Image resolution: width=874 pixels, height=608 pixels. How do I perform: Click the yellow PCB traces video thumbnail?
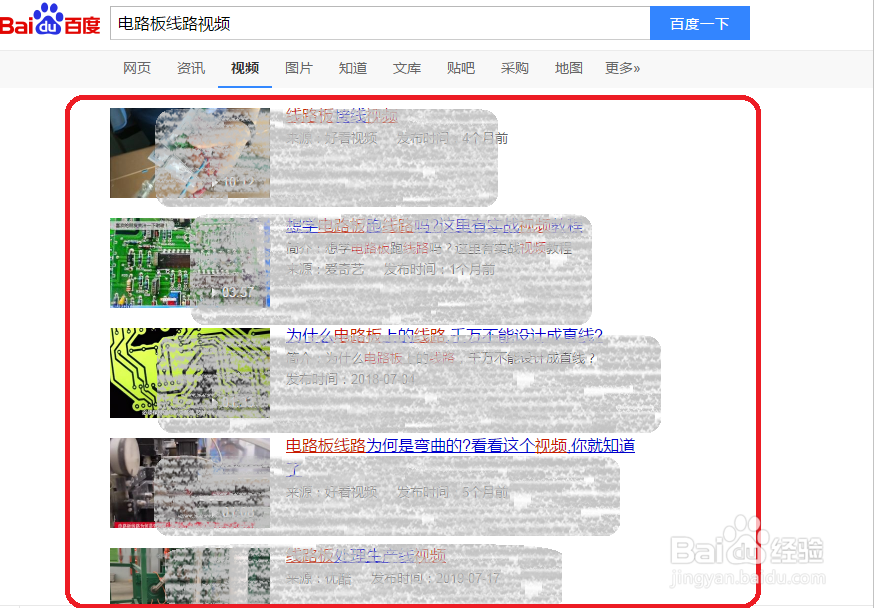tap(190, 372)
